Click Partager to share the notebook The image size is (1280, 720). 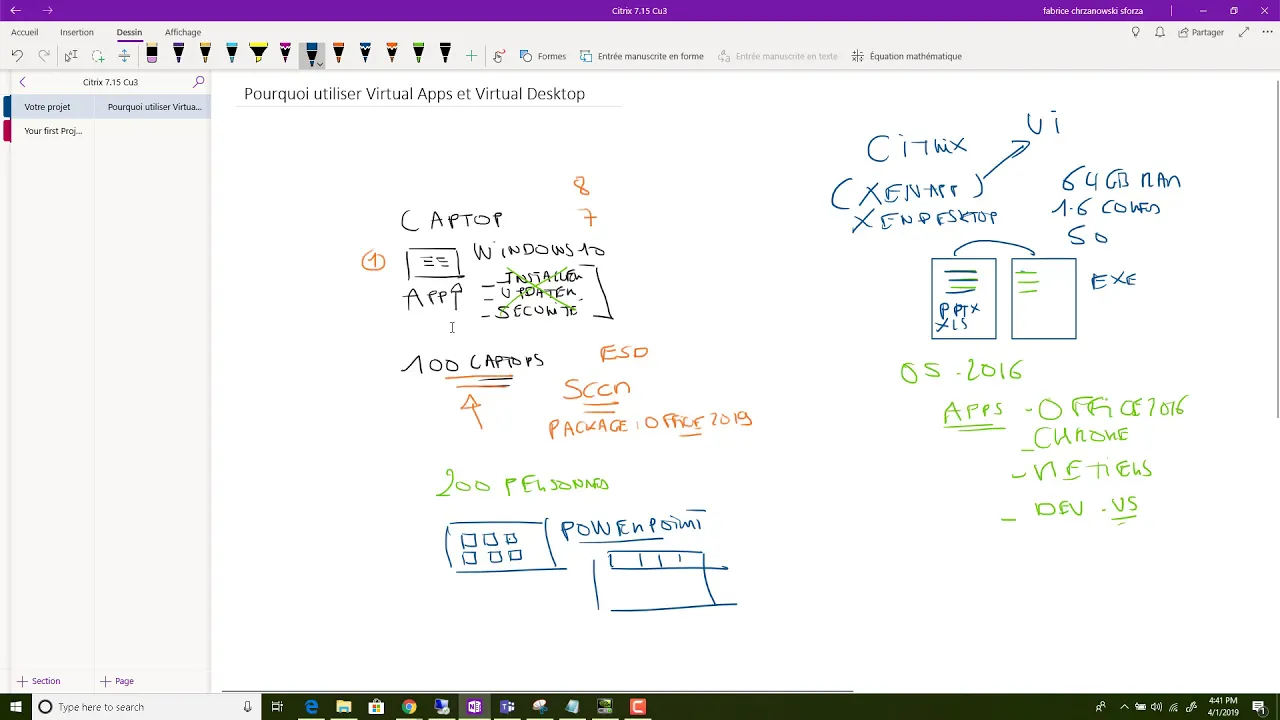pos(1201,32)
